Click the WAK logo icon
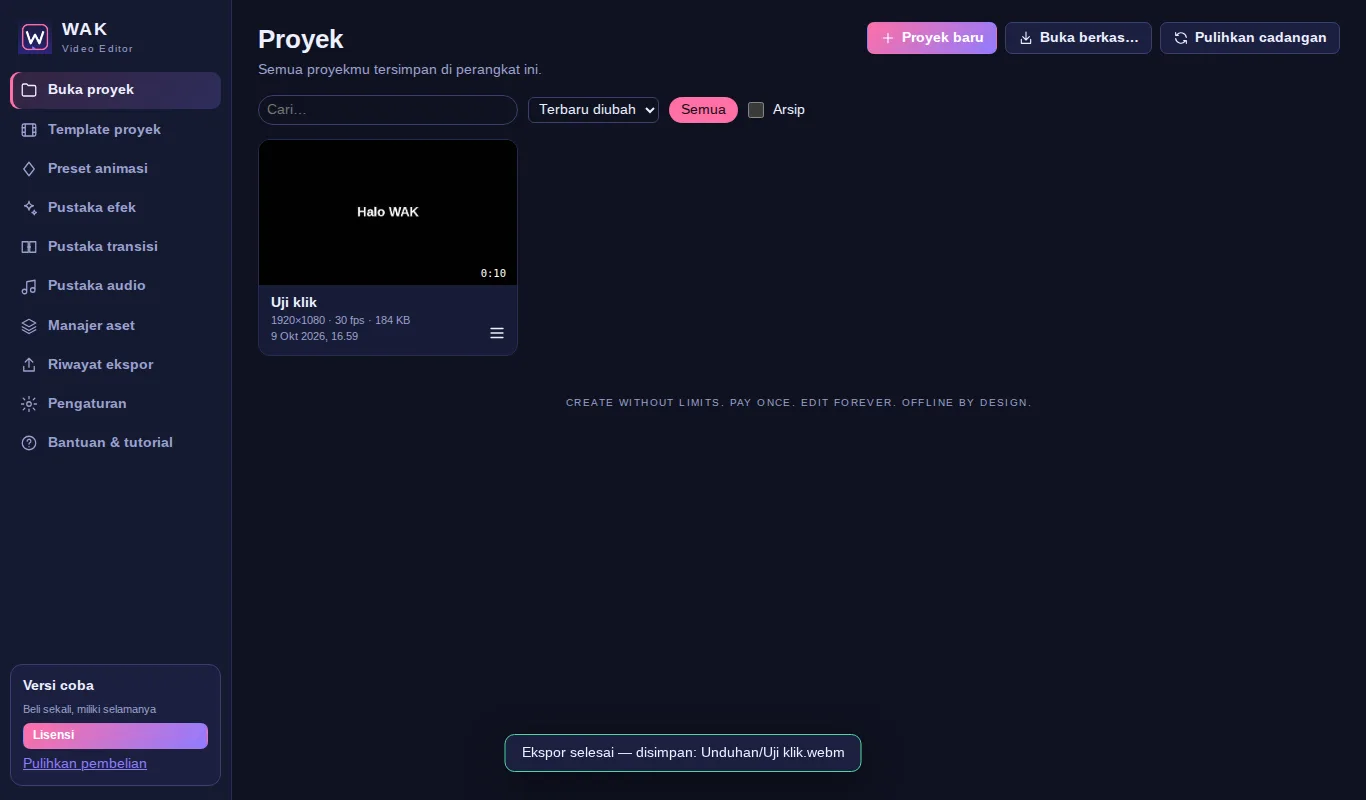Screen dimensions: 1366x800 tap(35, 38)
